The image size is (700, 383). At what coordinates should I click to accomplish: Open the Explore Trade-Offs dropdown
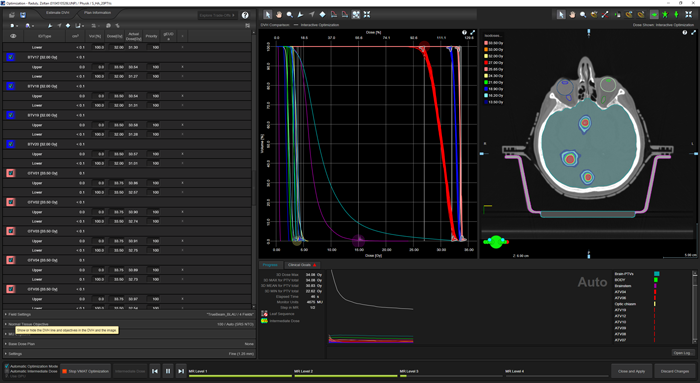[217, 15]
